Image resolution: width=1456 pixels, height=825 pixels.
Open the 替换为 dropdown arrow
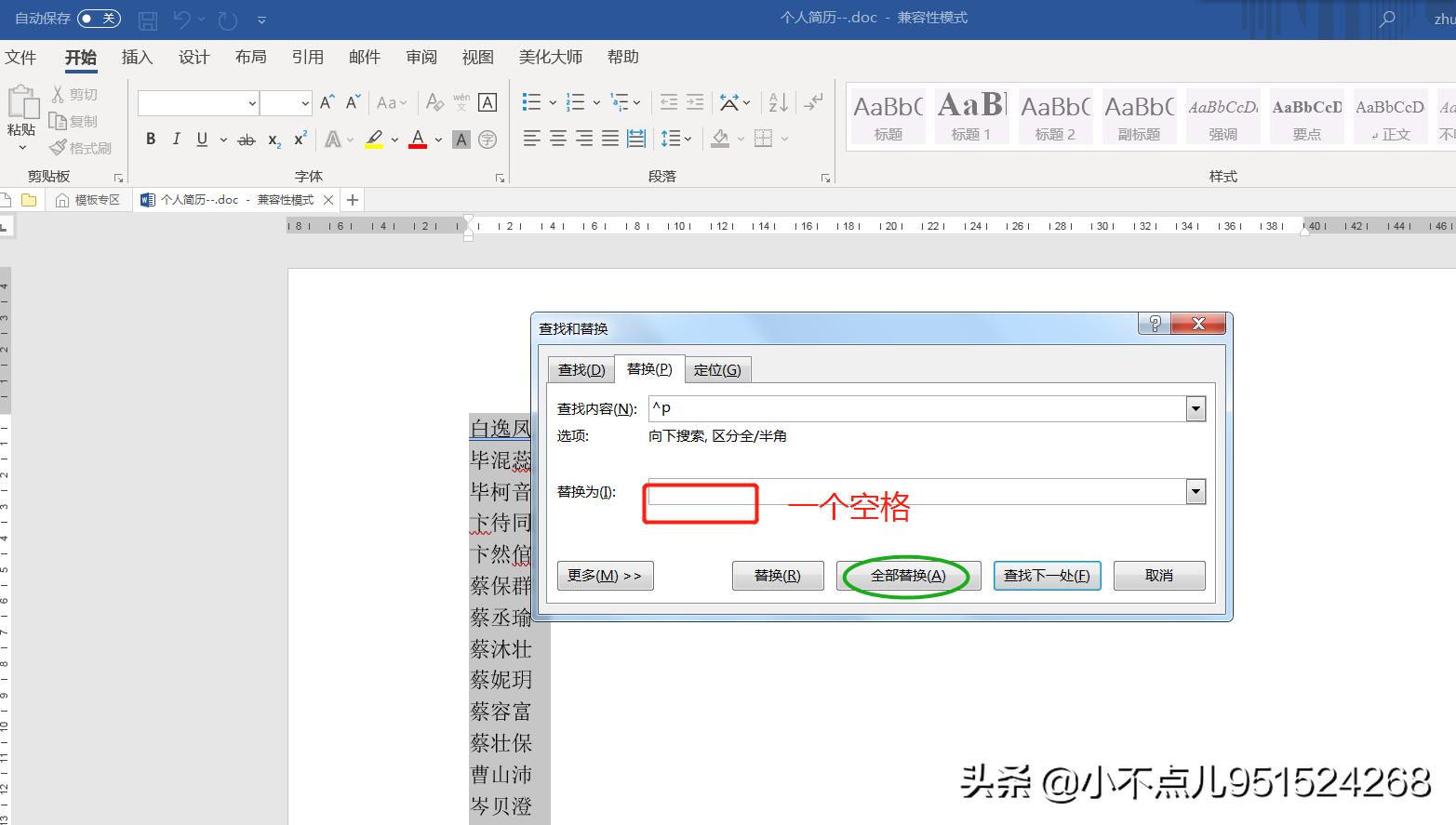tap(1195, 491)
